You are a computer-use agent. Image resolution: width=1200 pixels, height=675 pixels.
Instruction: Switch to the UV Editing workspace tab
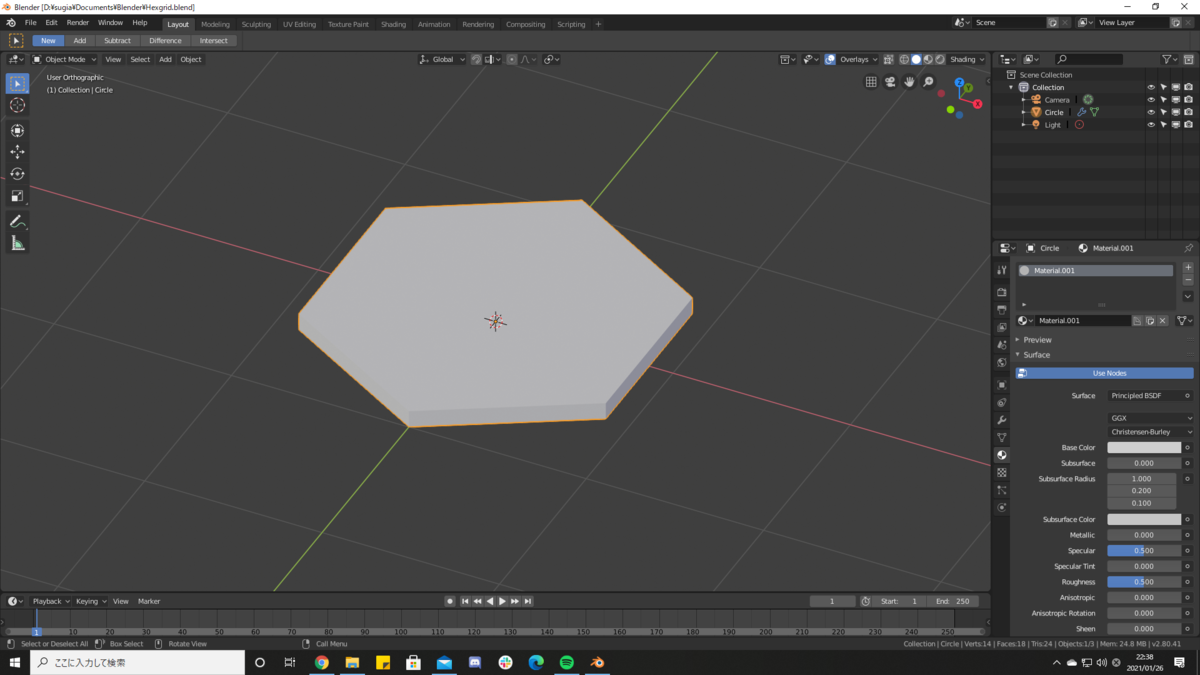pos(299,24)
